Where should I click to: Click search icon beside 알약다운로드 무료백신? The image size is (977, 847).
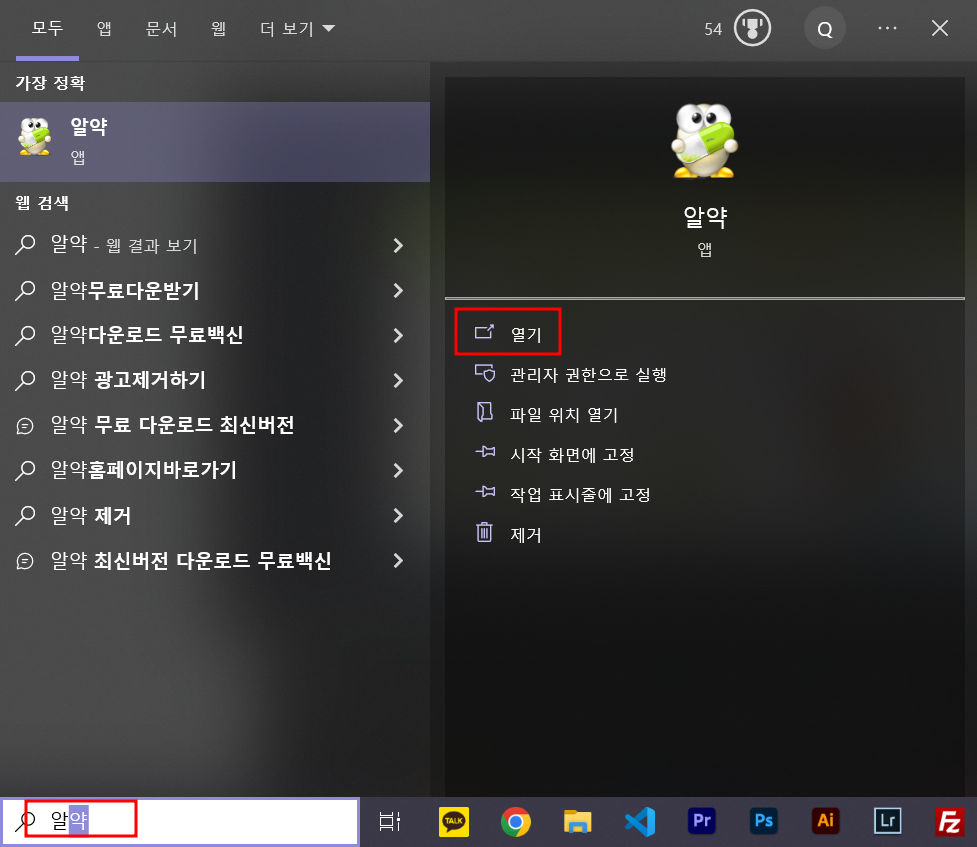(25, 335)
